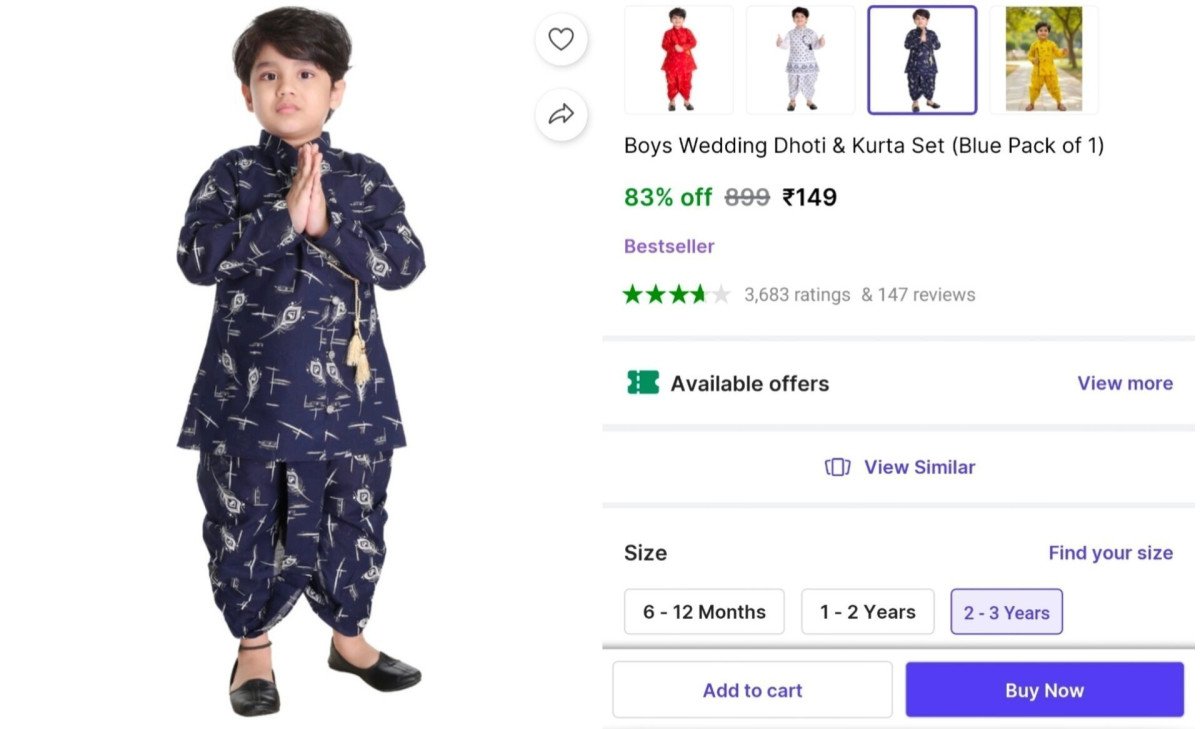The image size is (1200, 729).
Task: Tap the heart wishlist icon
Action: (561, 40)
